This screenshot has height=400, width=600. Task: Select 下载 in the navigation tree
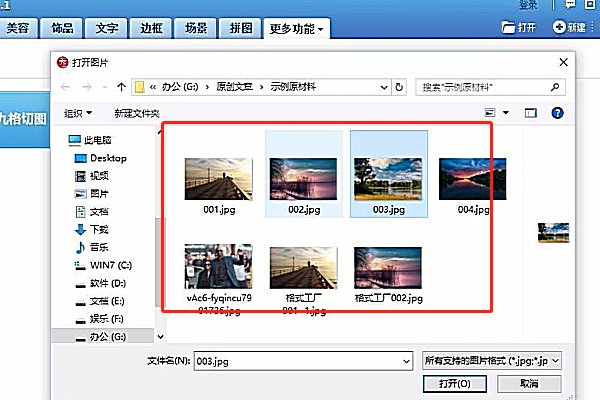pyautogui.click(x=91, y=229)
